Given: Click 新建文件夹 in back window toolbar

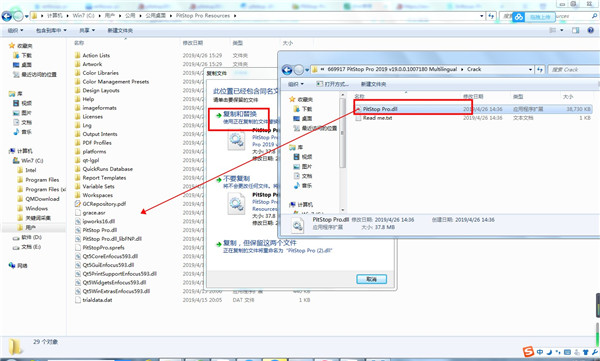Looking at the screenshot, I should tap(120, 30).
